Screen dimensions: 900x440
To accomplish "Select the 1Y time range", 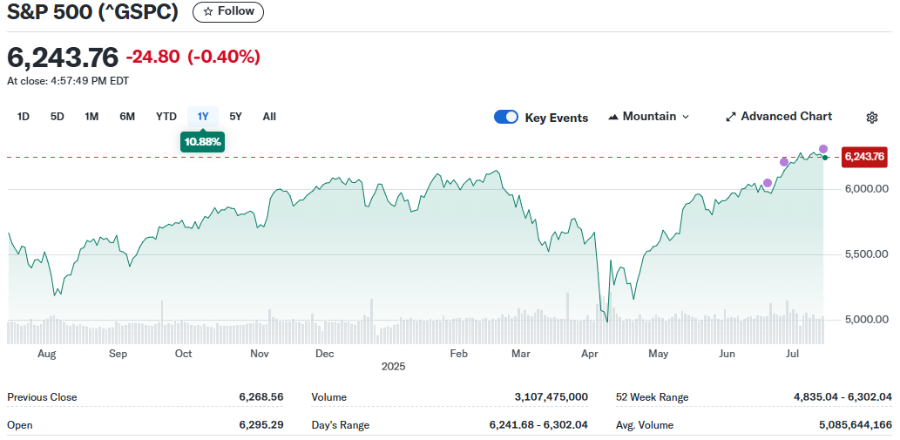I will pyautogui.click(x=203, y=116).
